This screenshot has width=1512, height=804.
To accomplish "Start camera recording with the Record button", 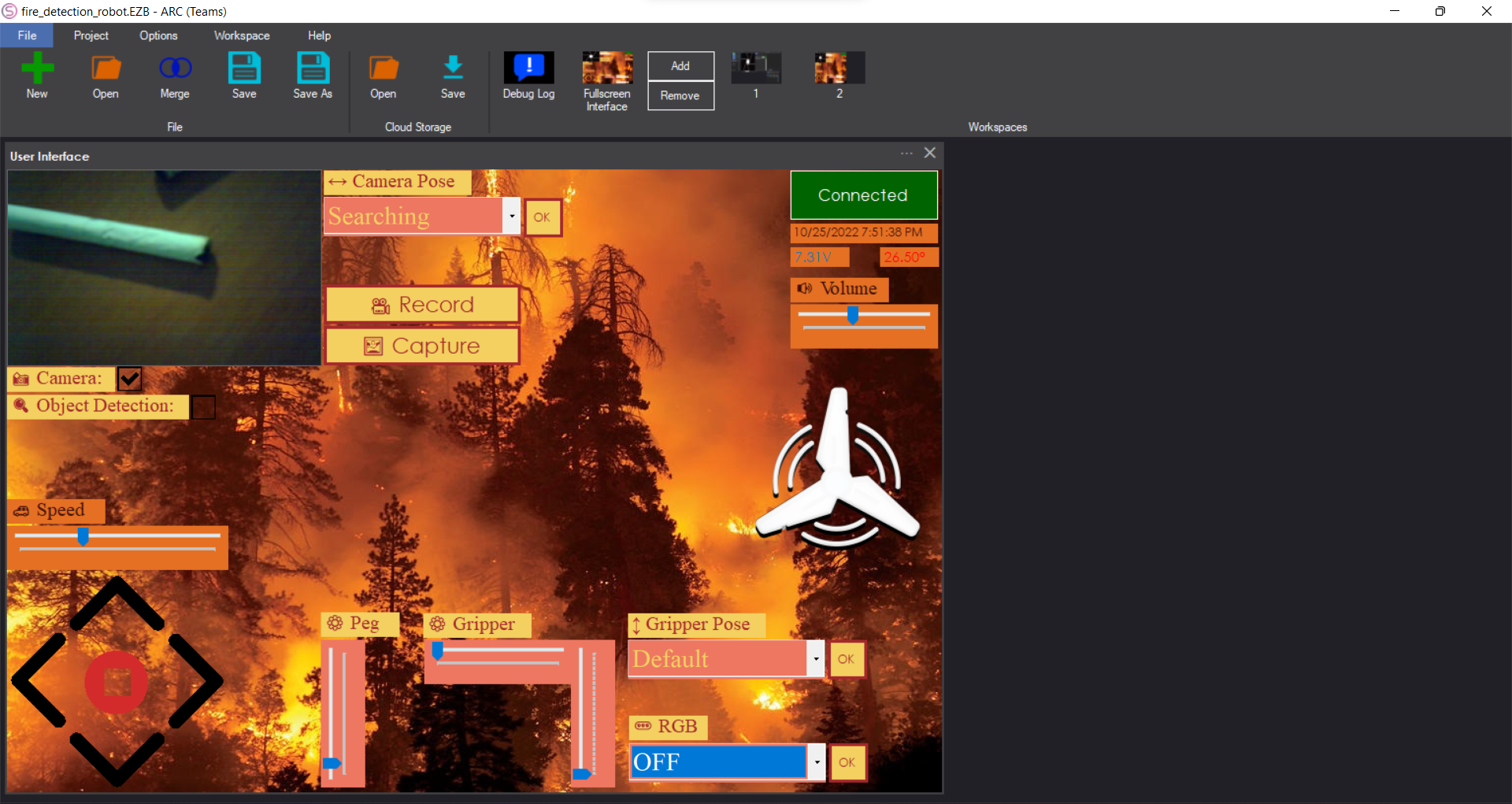I will (422, 305).
